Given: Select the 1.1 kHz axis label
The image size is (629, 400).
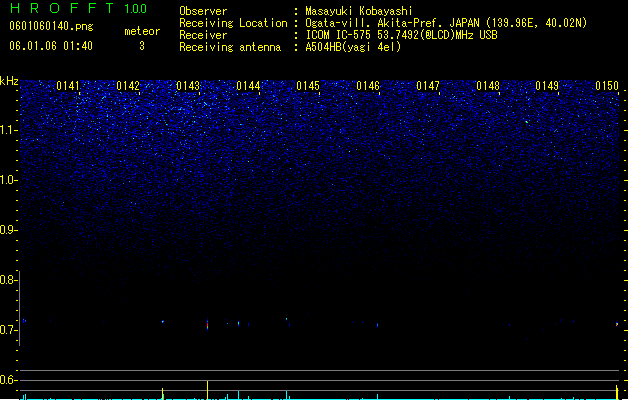Looking at the screenshot, I should [8, 130].
